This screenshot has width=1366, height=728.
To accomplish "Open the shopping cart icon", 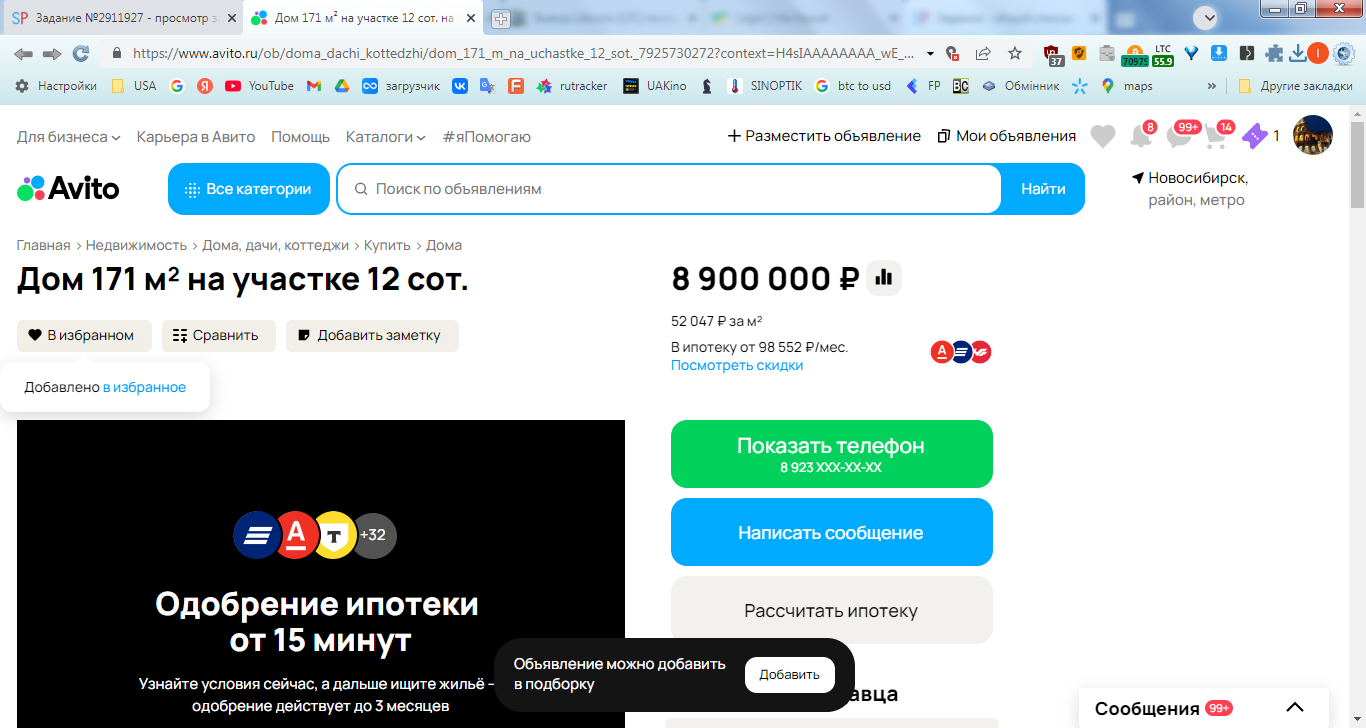I will (1216, 136).
